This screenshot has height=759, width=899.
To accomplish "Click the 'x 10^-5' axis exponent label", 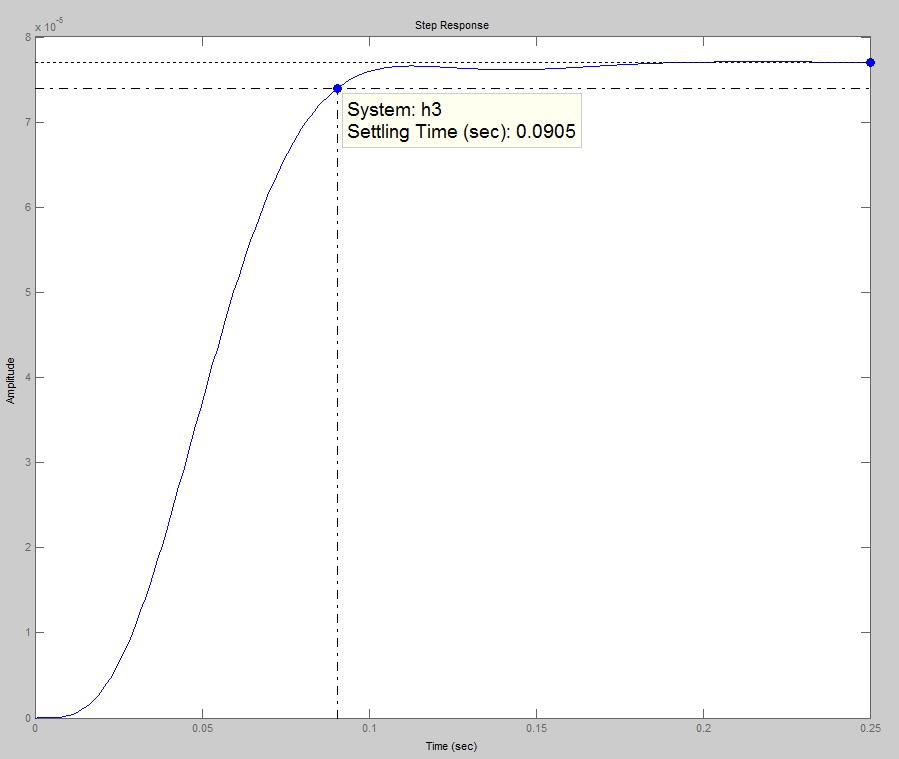I will 49,25.
